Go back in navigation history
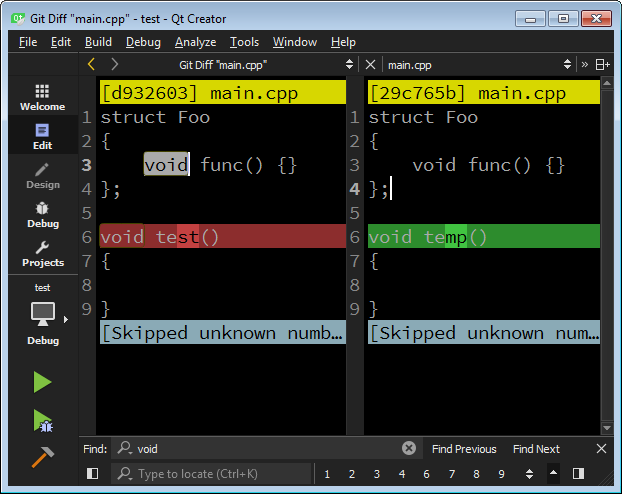 coord(91,64)
